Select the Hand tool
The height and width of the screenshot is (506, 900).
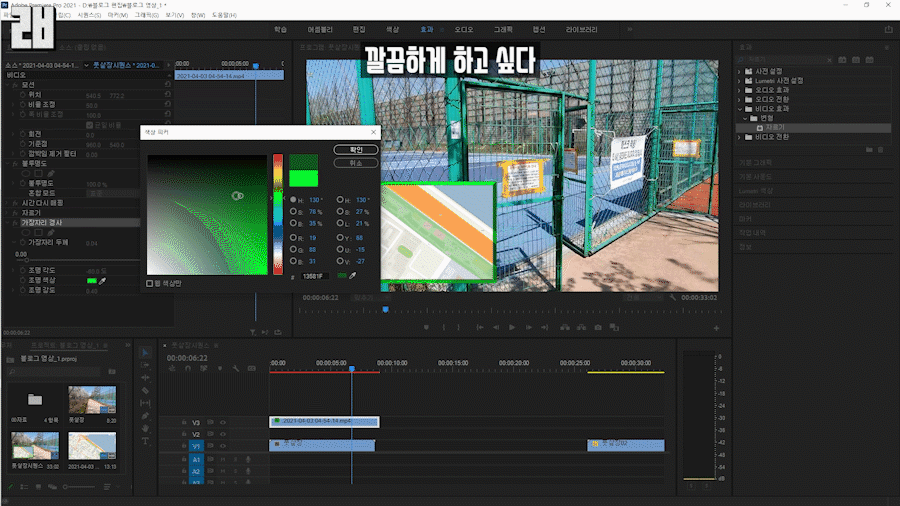(x=145, y=429)
